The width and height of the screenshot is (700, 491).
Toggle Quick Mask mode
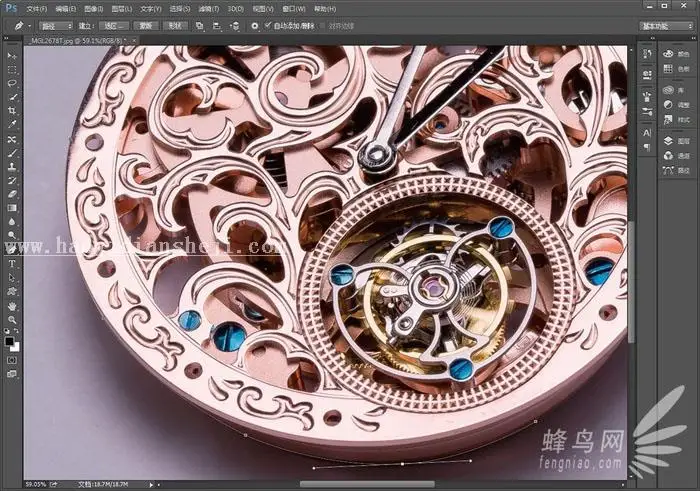tap(12, 360)
